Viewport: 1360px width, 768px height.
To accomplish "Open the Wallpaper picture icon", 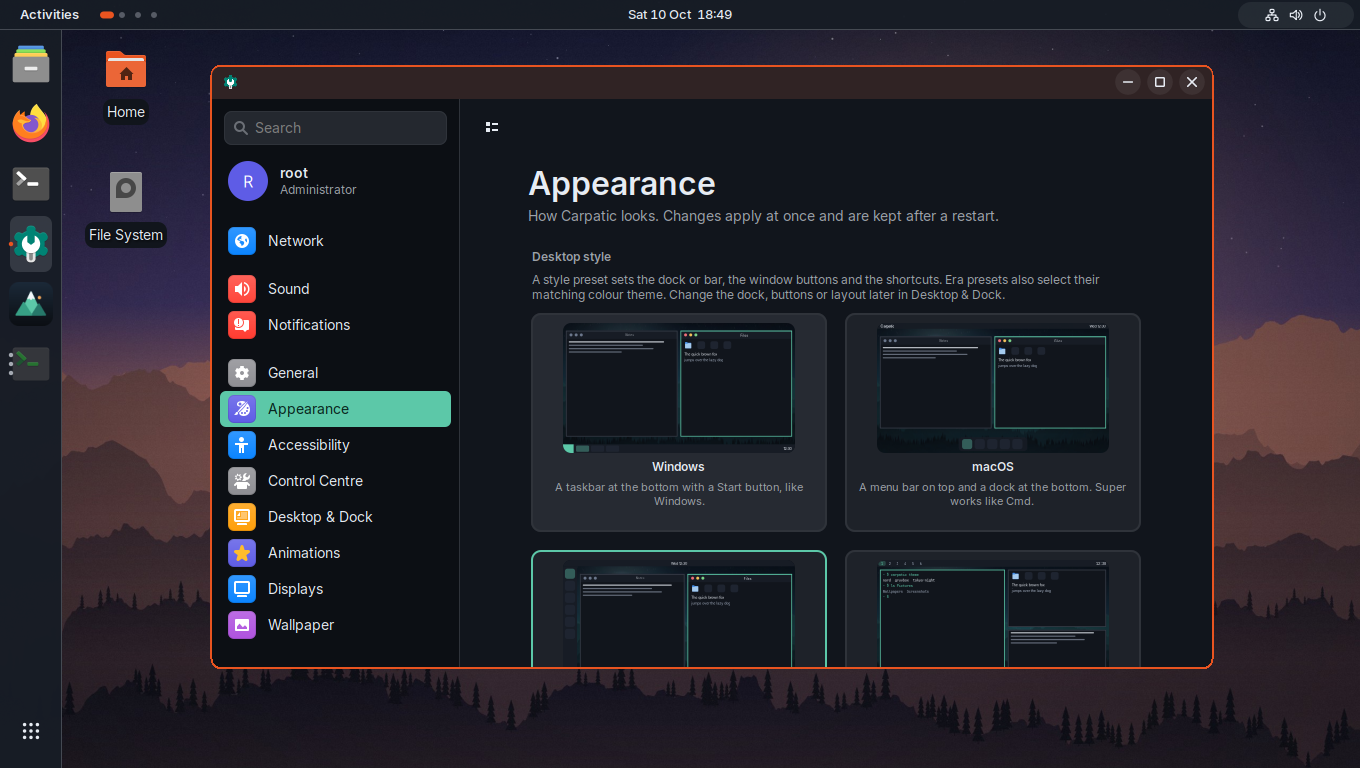I will click(242, 625).
